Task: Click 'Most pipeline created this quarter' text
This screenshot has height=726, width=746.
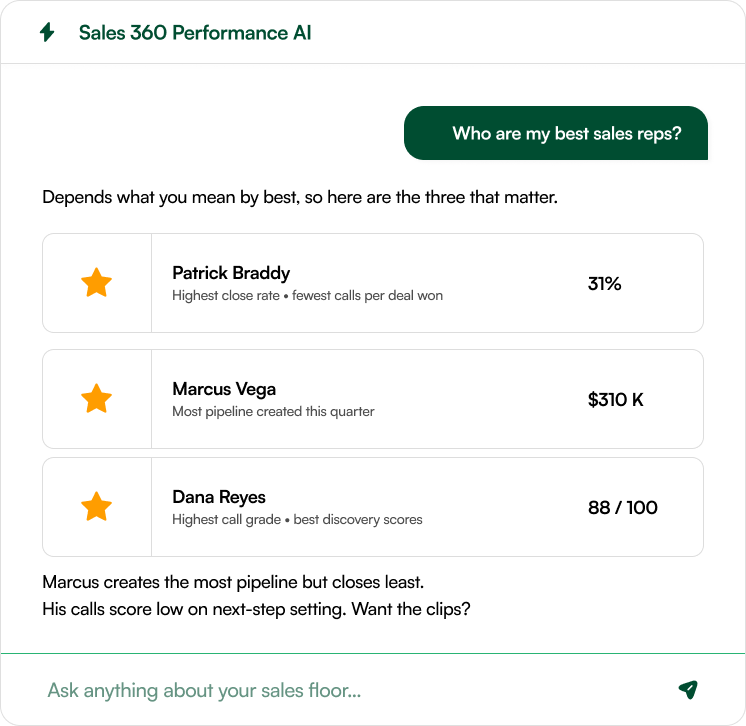Action: click(273, 412)
